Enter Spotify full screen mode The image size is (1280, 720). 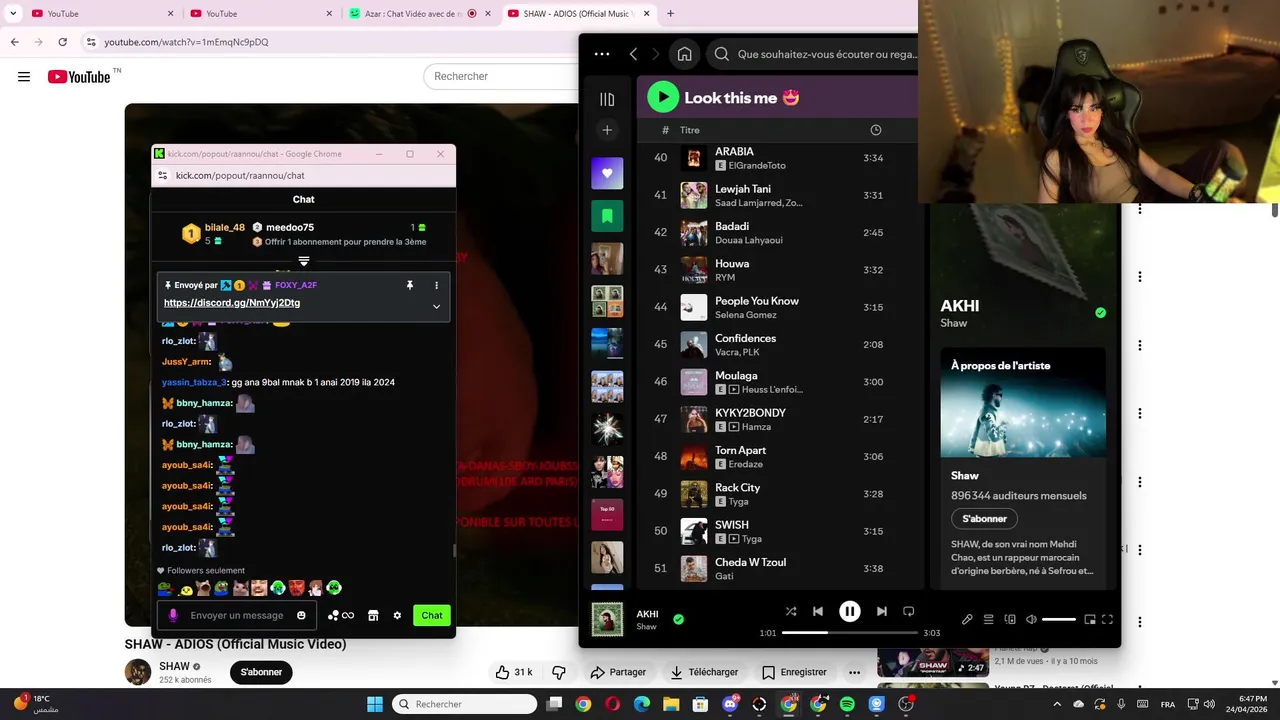click(1107, 619)
